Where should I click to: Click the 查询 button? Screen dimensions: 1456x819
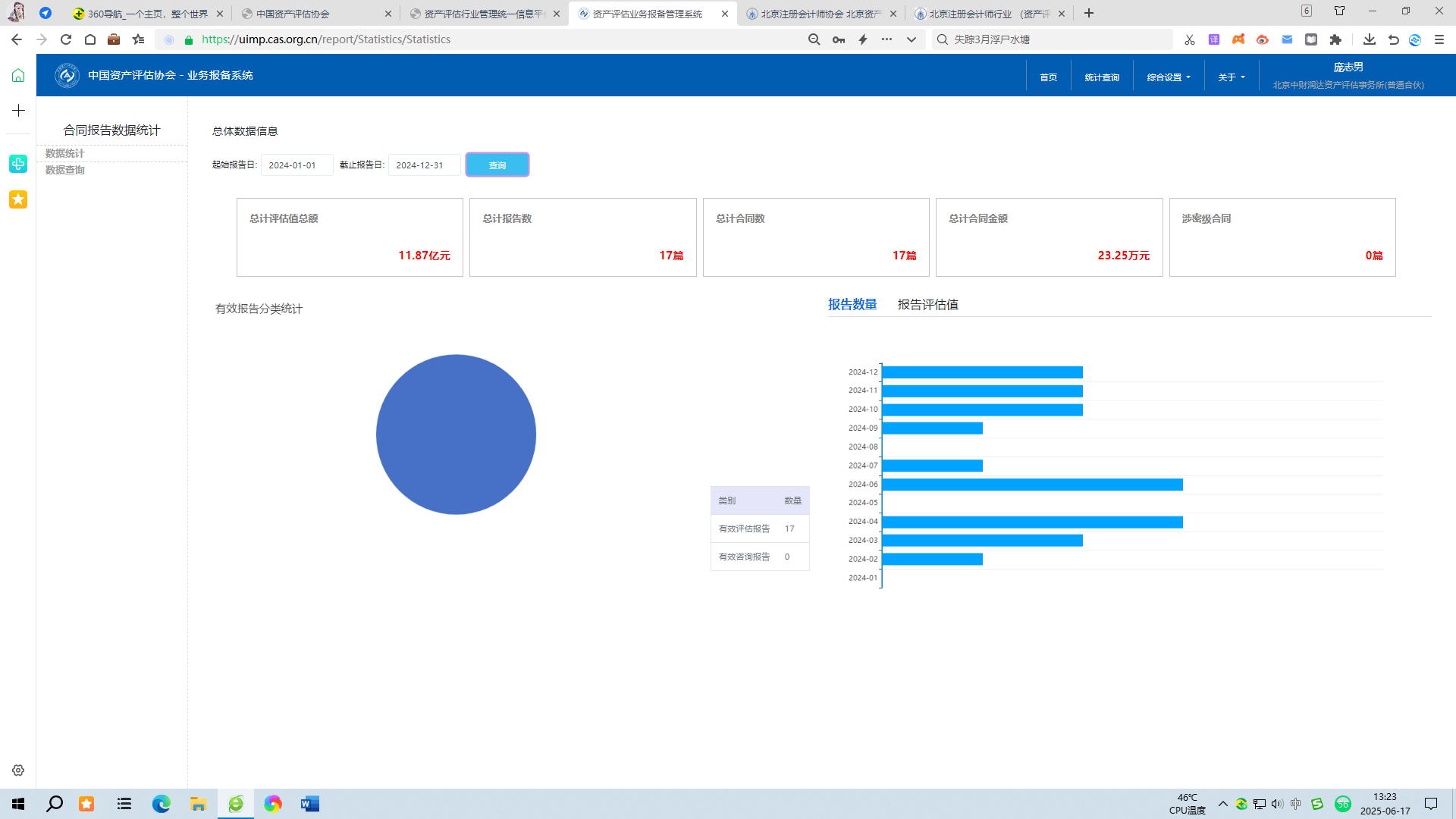click(x=497, y=165)
